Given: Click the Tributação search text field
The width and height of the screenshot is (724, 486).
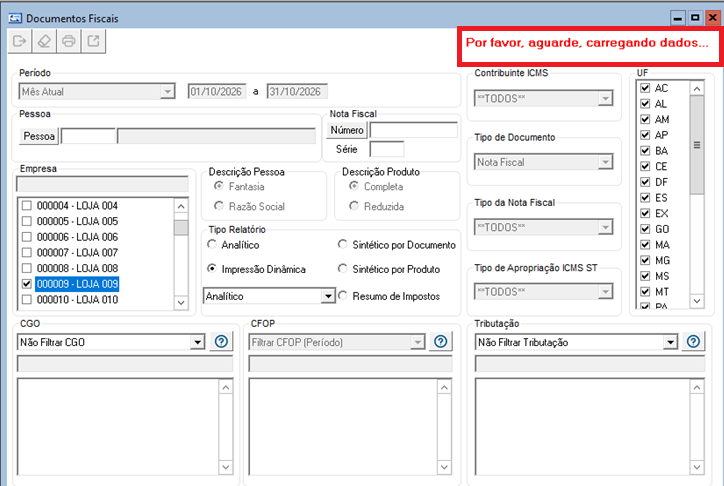Looking at the screenshot, I should pos(590,364).
